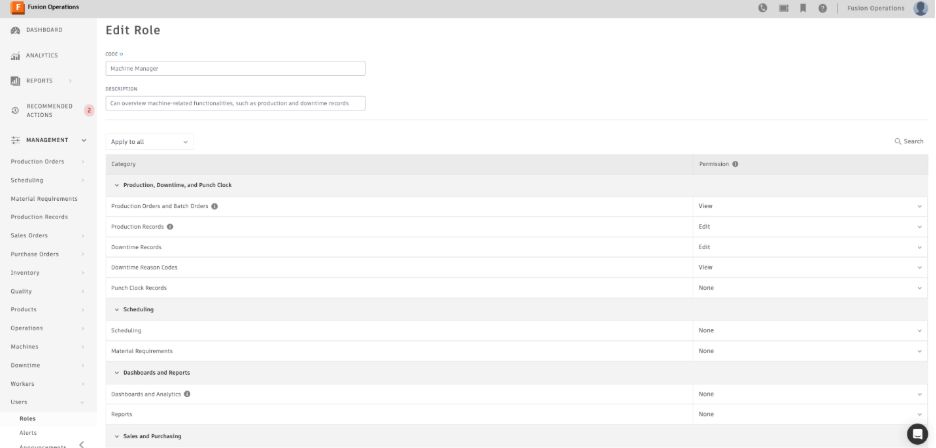Click info icon beside Production Records row

[170, 227]
